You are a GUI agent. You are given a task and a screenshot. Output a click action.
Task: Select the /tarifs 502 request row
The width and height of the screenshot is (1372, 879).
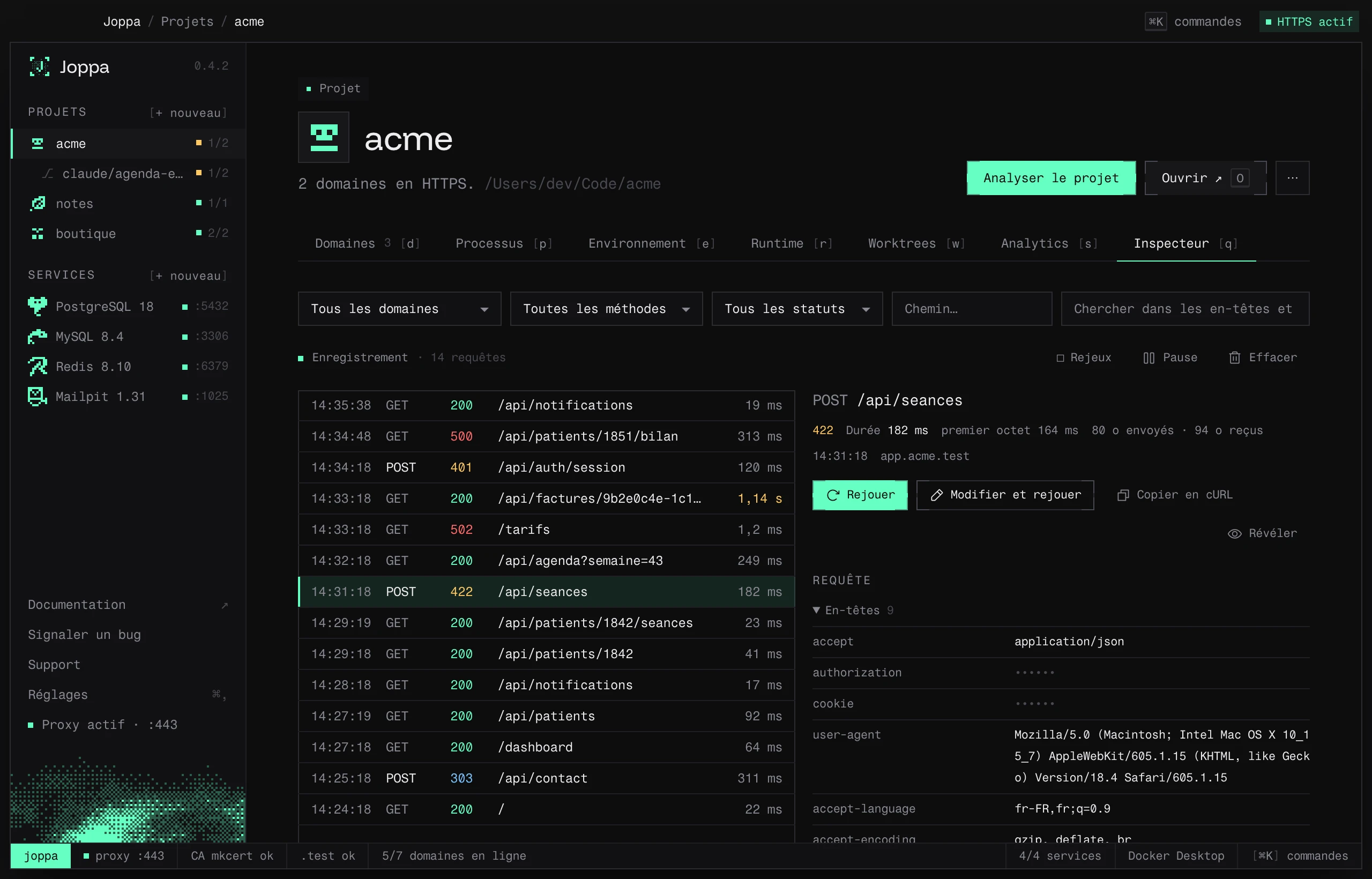546,530
